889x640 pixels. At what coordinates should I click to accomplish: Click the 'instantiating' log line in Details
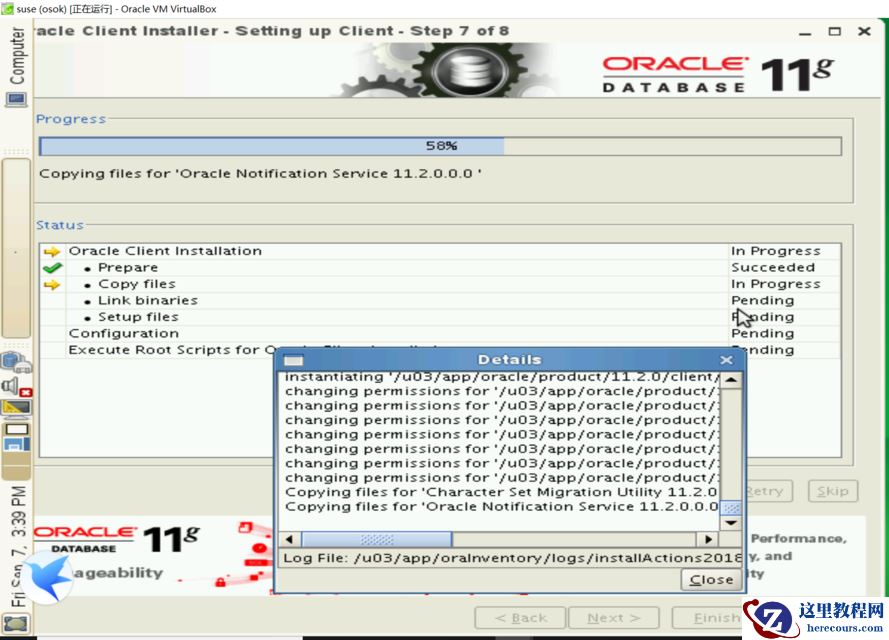502,377
